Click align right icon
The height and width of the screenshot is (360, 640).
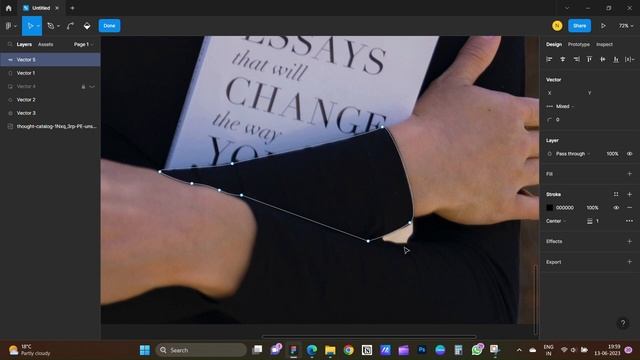tap(576, 60)
